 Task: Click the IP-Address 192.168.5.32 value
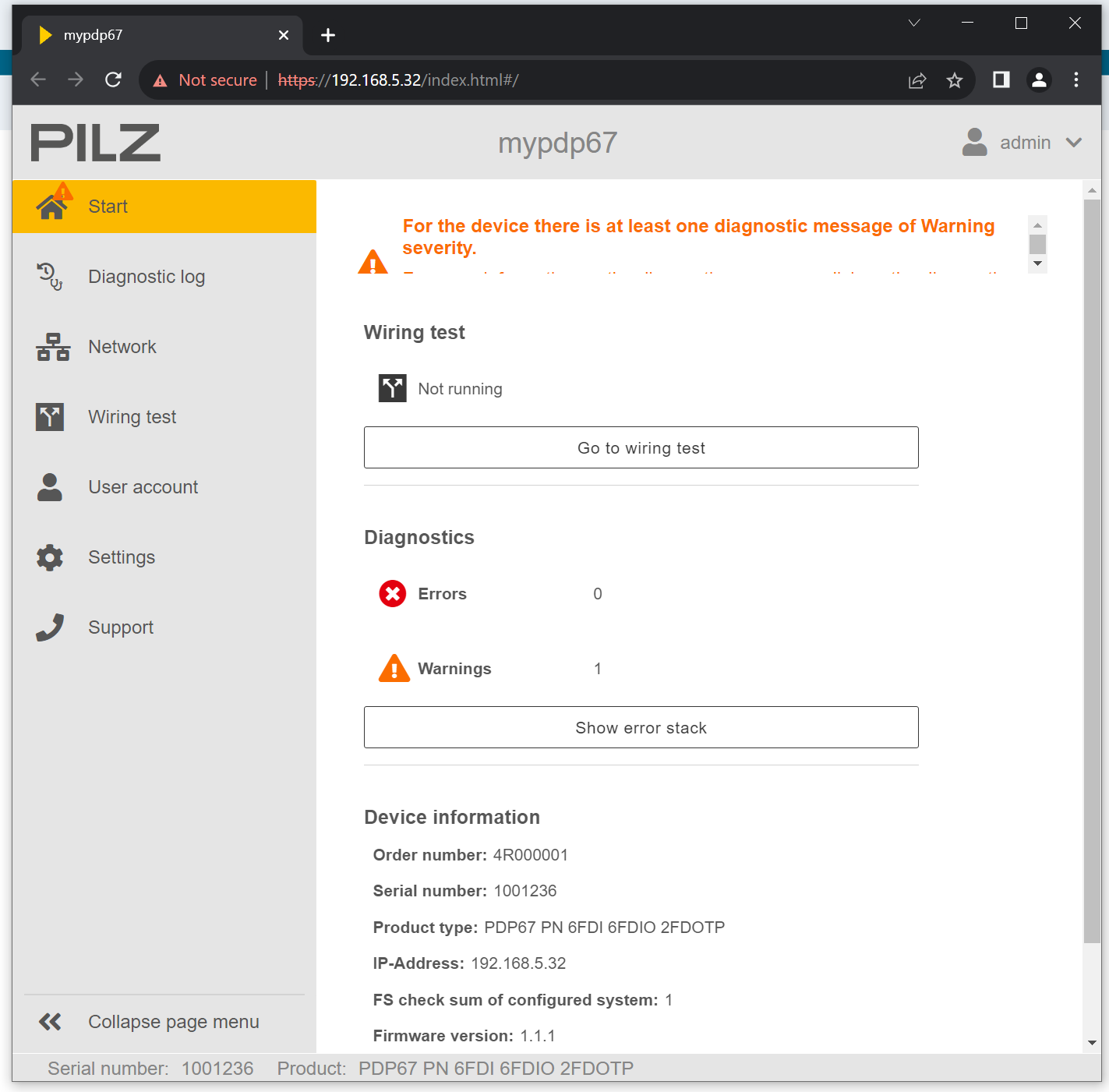[x=518, y=963]
